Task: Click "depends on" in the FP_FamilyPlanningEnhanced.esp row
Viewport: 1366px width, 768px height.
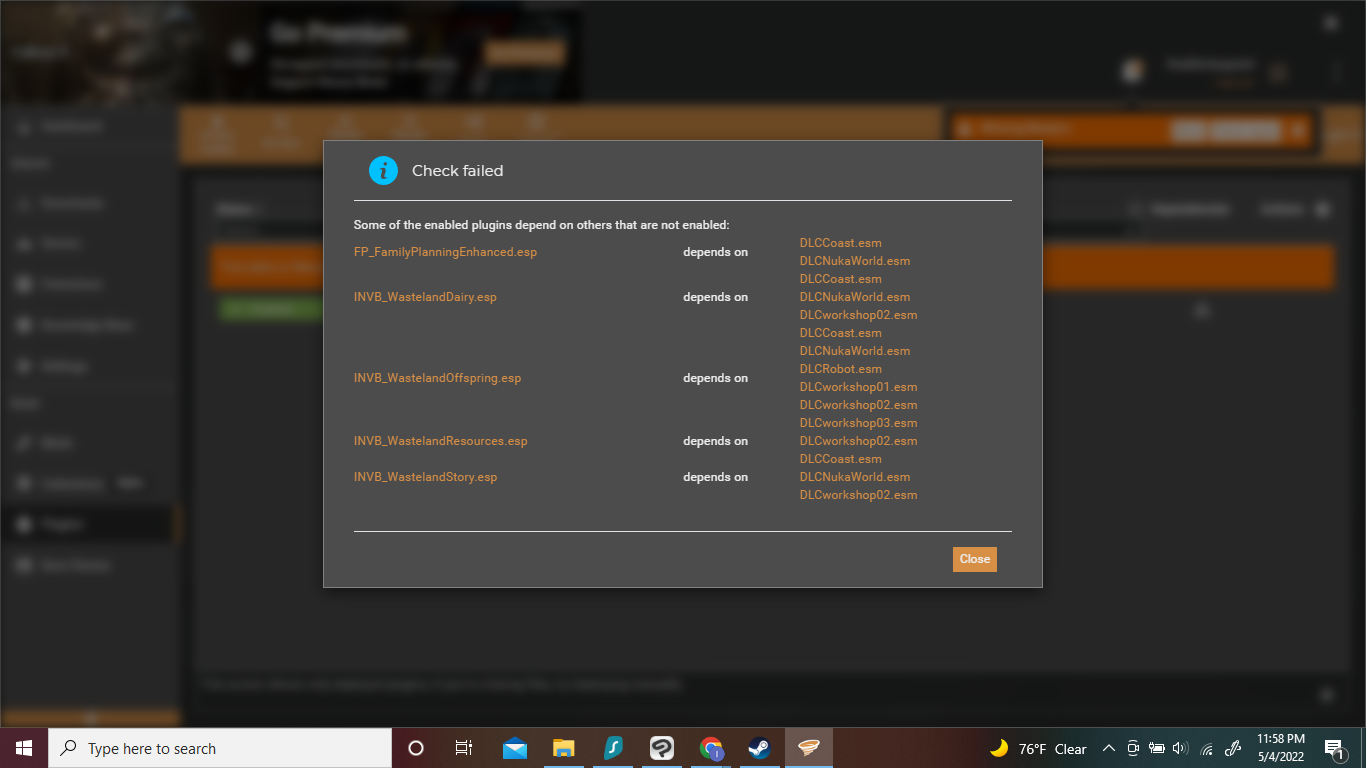Action: click(715, 252)
